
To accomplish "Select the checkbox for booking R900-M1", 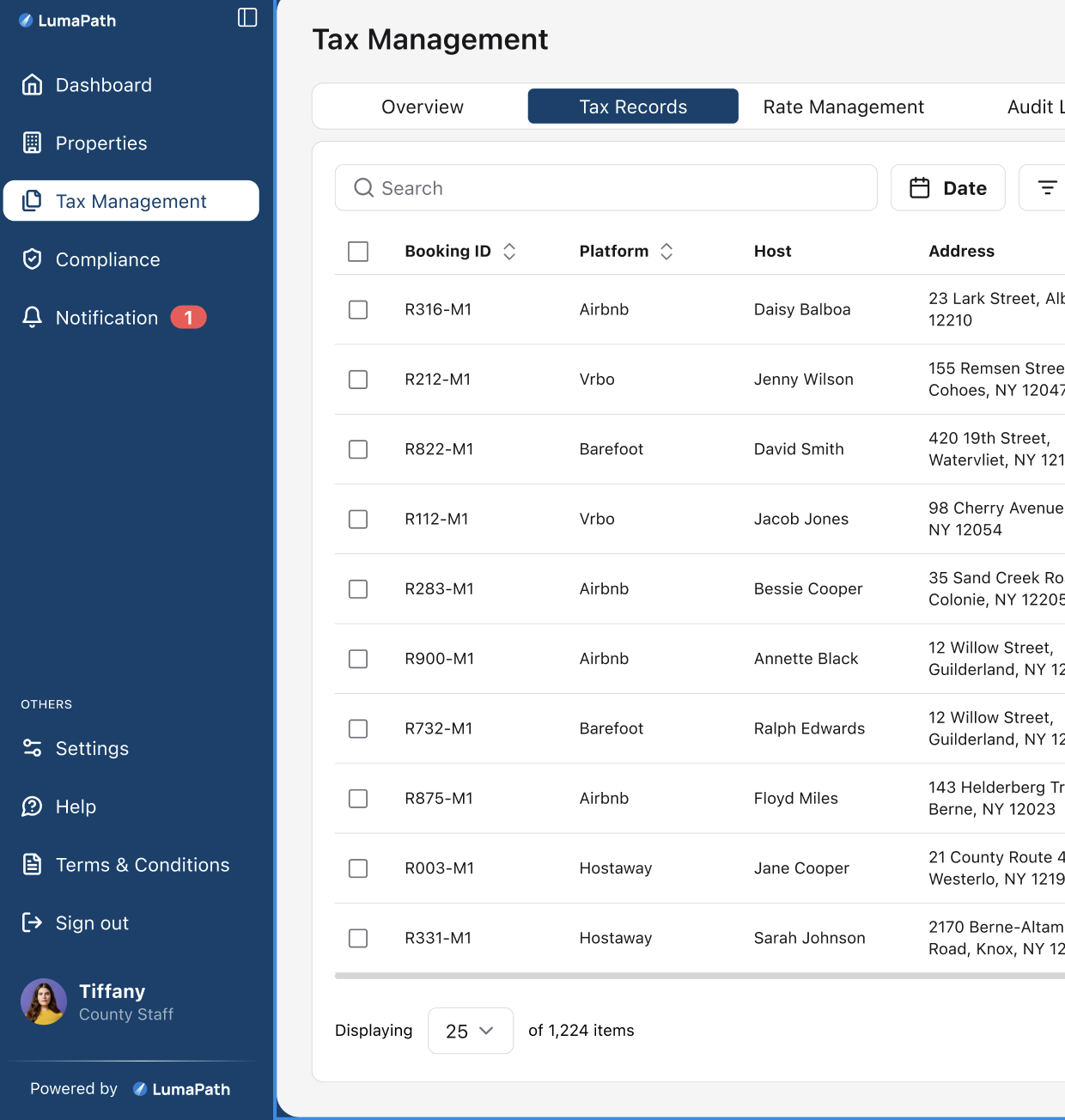I will point(358,659).
